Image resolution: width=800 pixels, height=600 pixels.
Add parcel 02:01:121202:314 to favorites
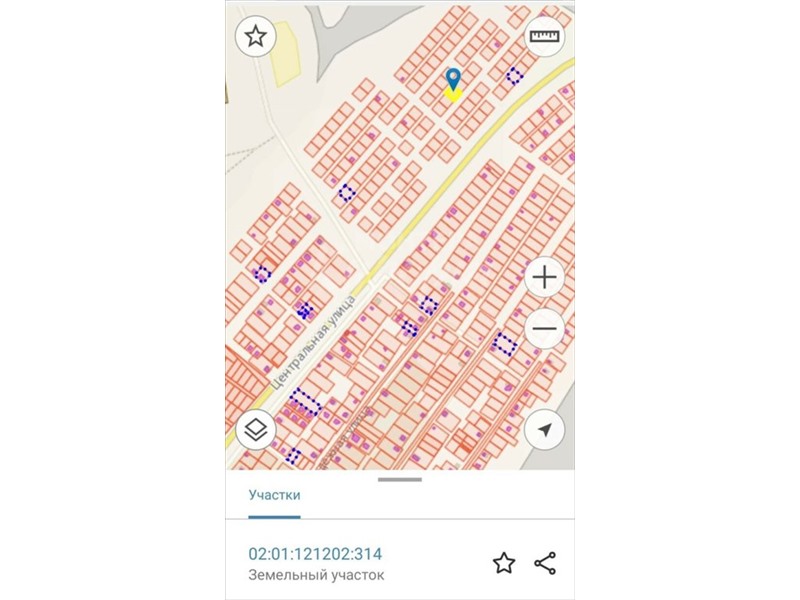tap(504, 563)
